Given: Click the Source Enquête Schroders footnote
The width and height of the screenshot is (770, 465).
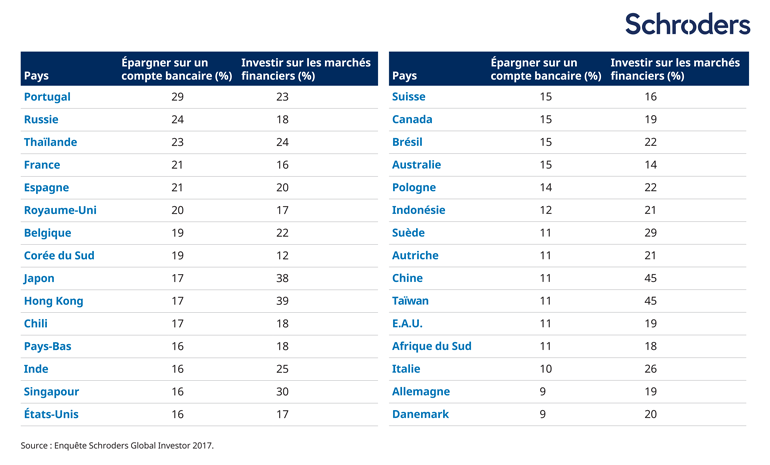Looking at the screenshot, I should point(117,445).
